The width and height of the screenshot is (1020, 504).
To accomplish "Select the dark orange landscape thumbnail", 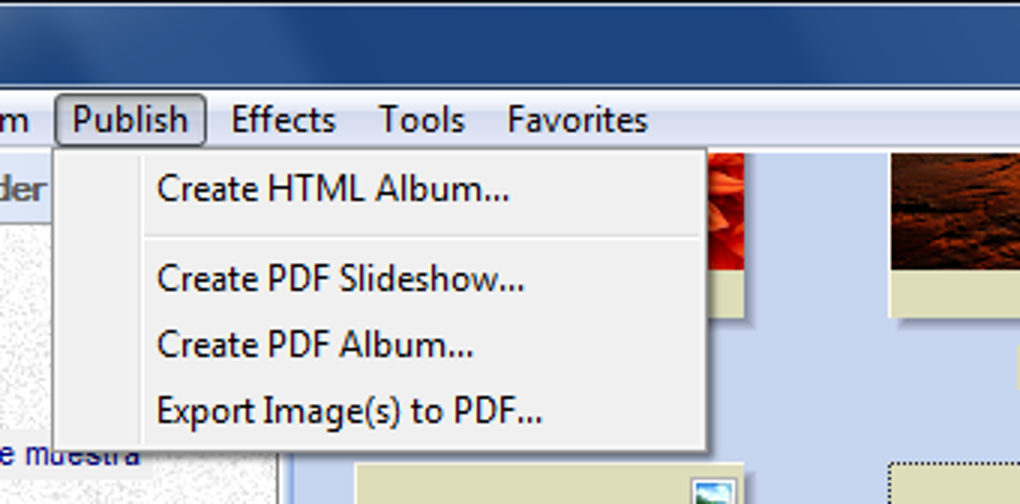I will [x=955, y=211].
